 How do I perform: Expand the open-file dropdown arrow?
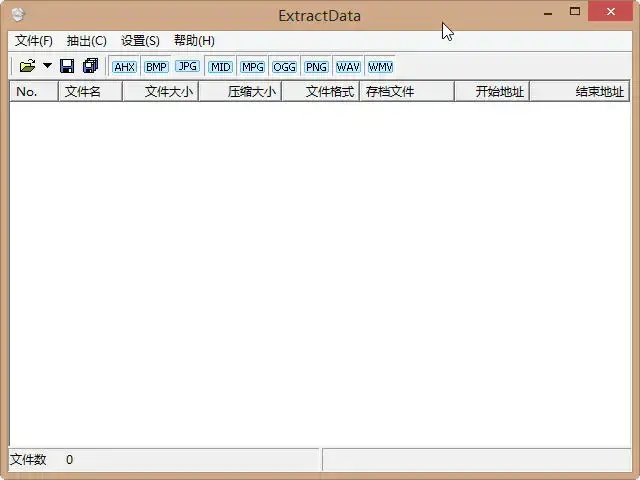(47, 65)
